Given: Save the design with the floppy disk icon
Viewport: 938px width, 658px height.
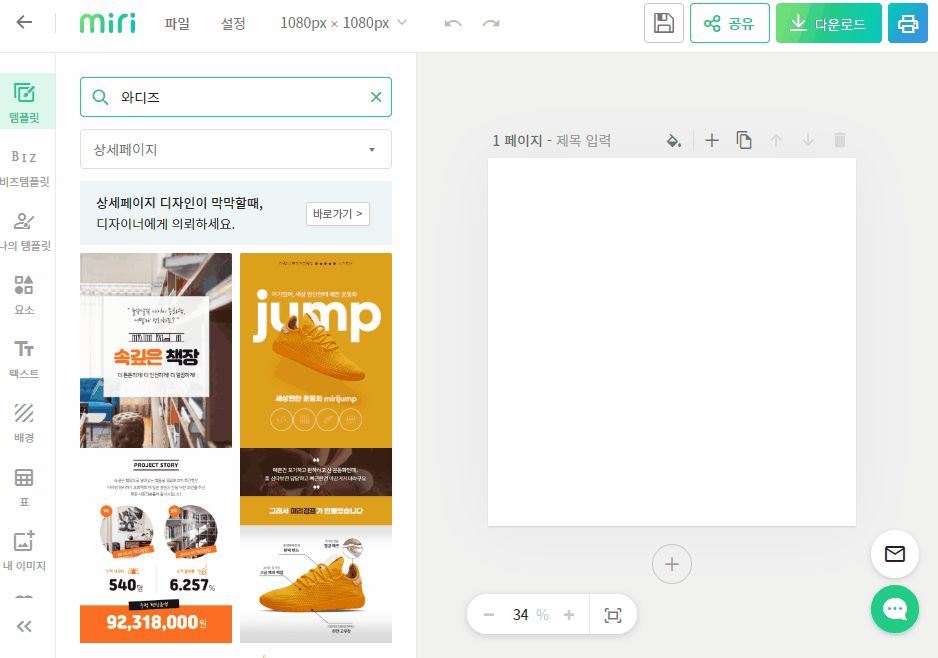Looking at the screenshot, I should click(663, 23).
